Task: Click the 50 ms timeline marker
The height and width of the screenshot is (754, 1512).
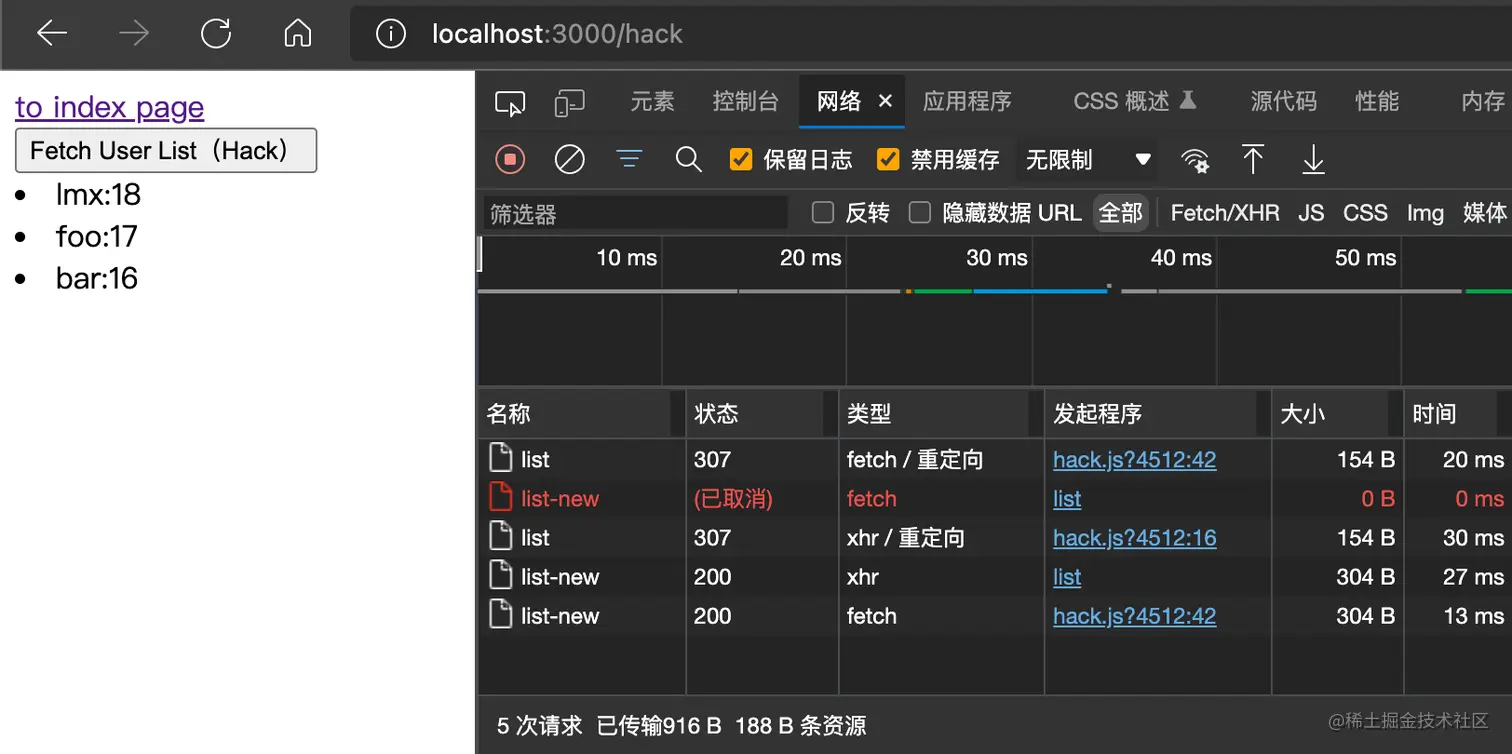Action: coord(1365,258)
